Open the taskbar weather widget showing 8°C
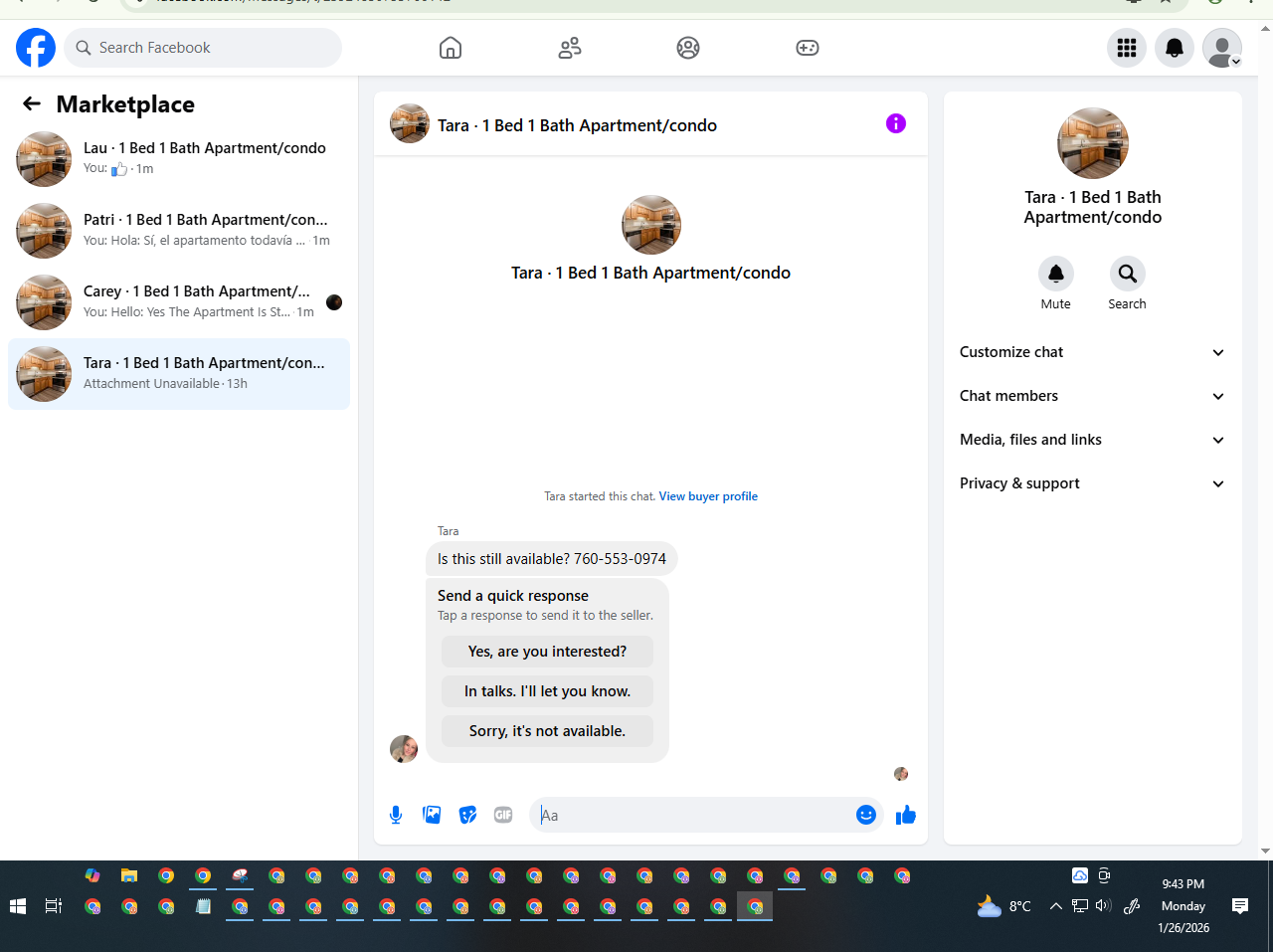The height and width of the screenshot is (952, 1273). [1004, 906]
